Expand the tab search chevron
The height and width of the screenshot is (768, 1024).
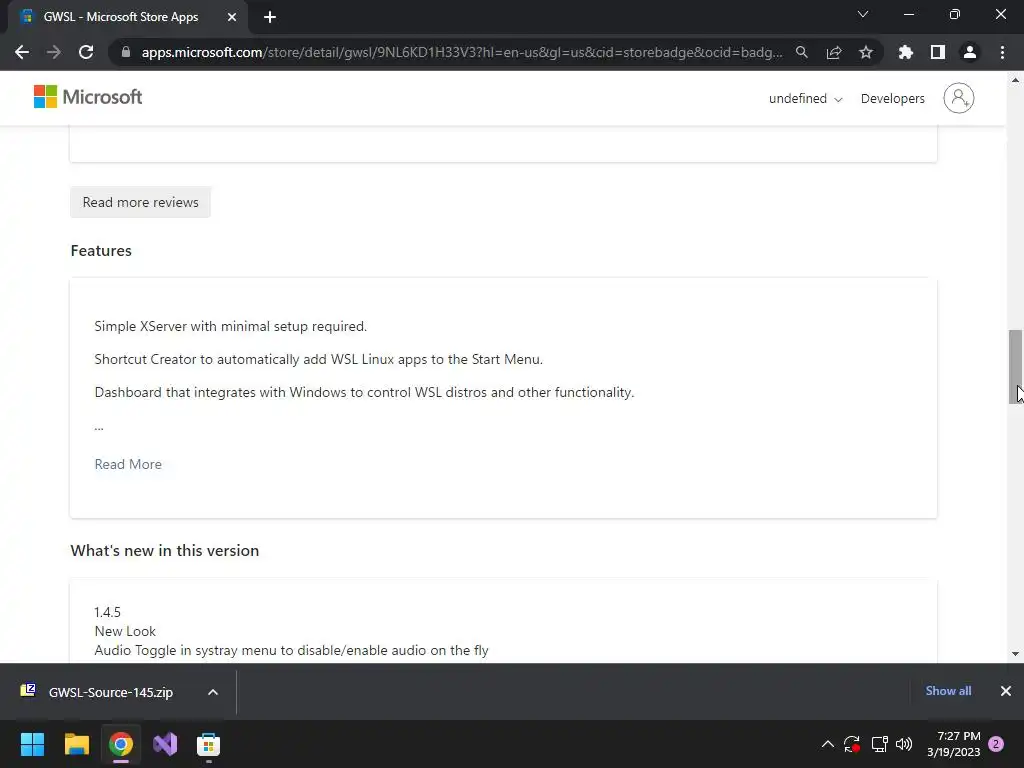(x=863, y=14)
